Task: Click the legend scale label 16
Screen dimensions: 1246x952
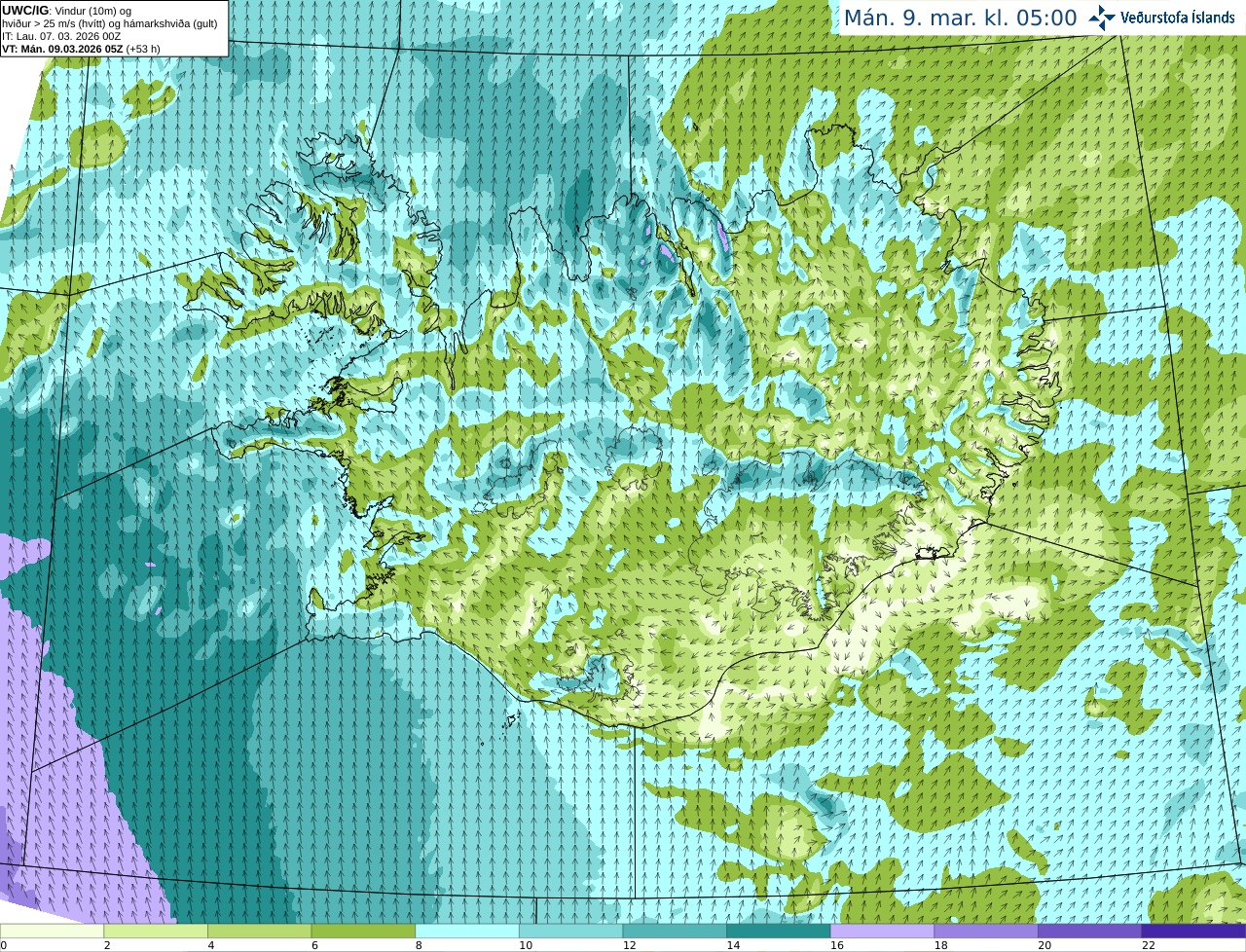Action: click(x=836, y=945)
